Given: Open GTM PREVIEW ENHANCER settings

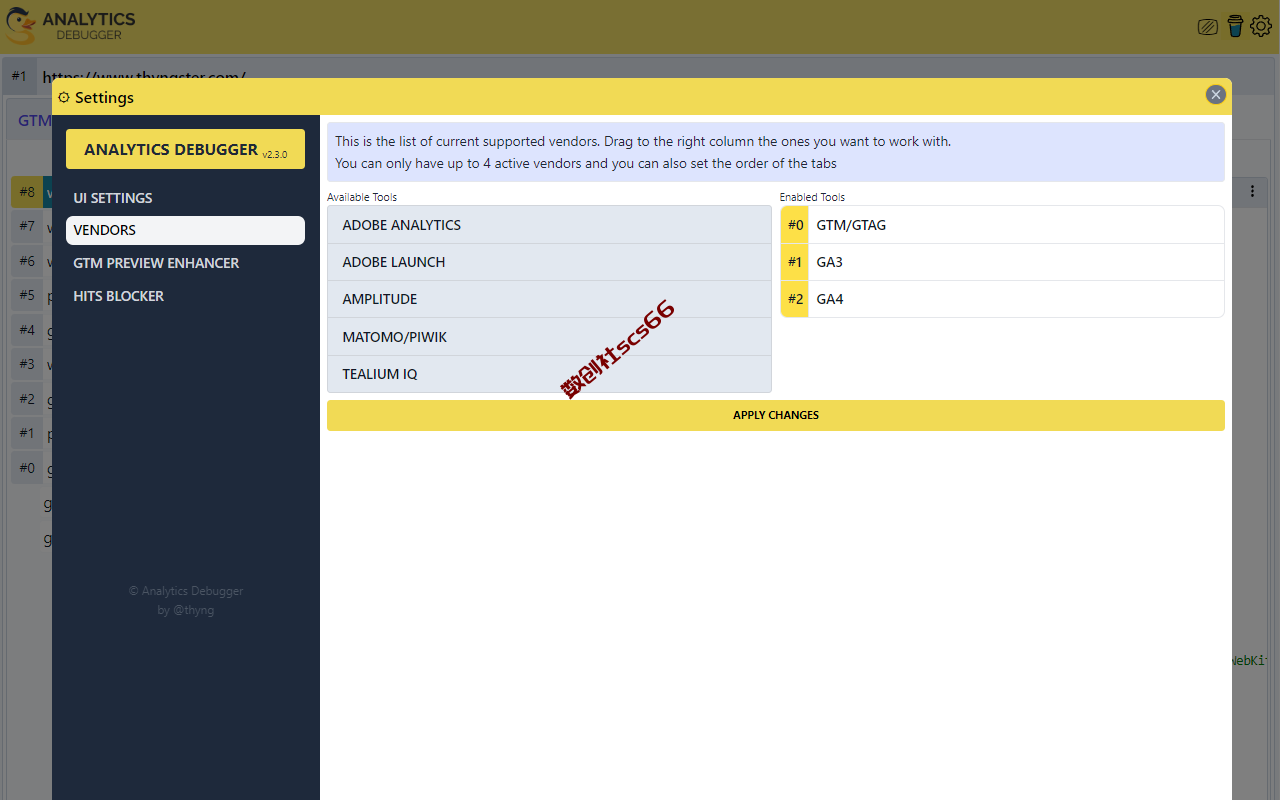Looking at the screenshot, I should (x=185, y=263).
